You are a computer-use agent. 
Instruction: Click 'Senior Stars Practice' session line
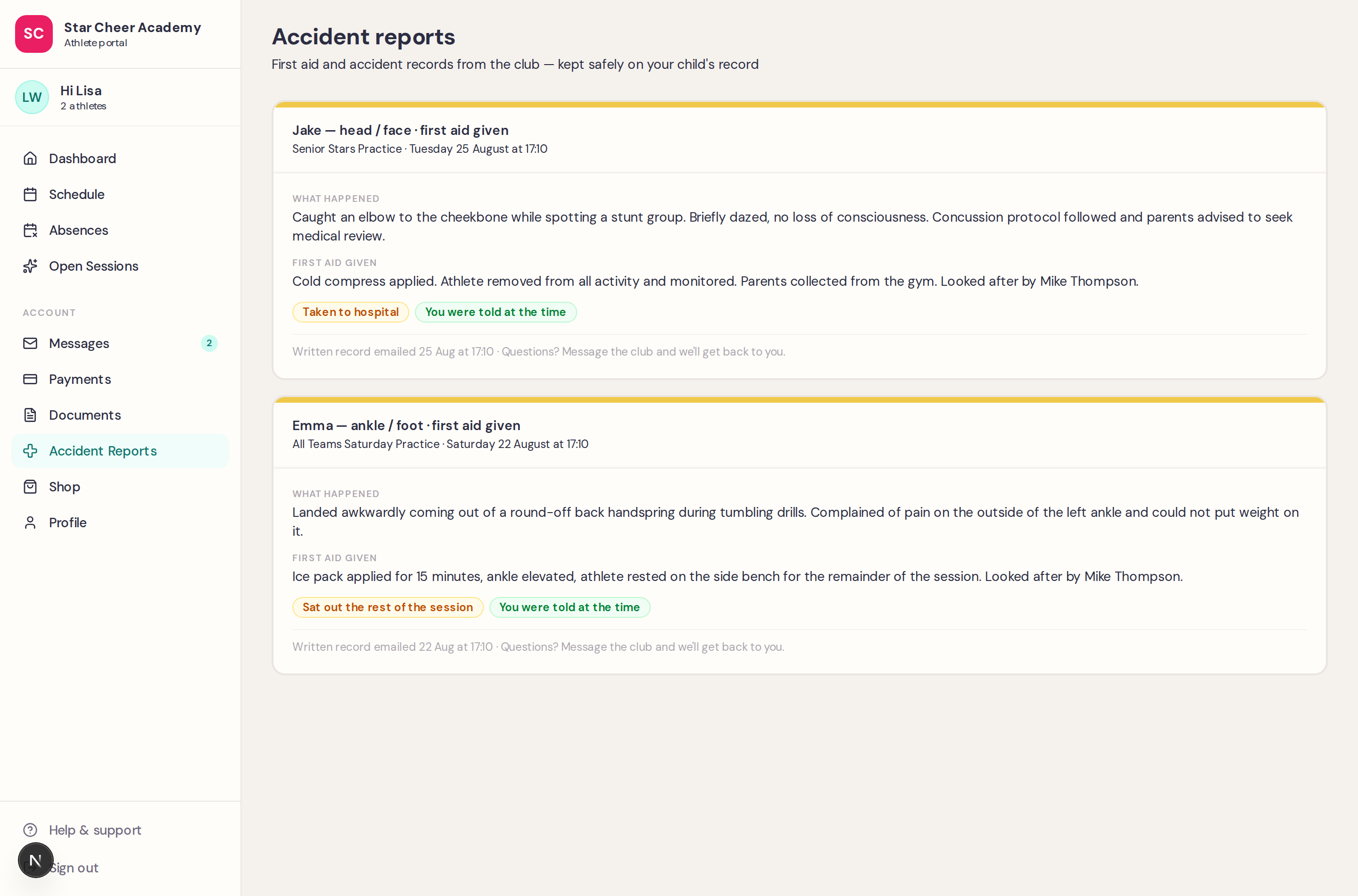[x=420, y=149]
